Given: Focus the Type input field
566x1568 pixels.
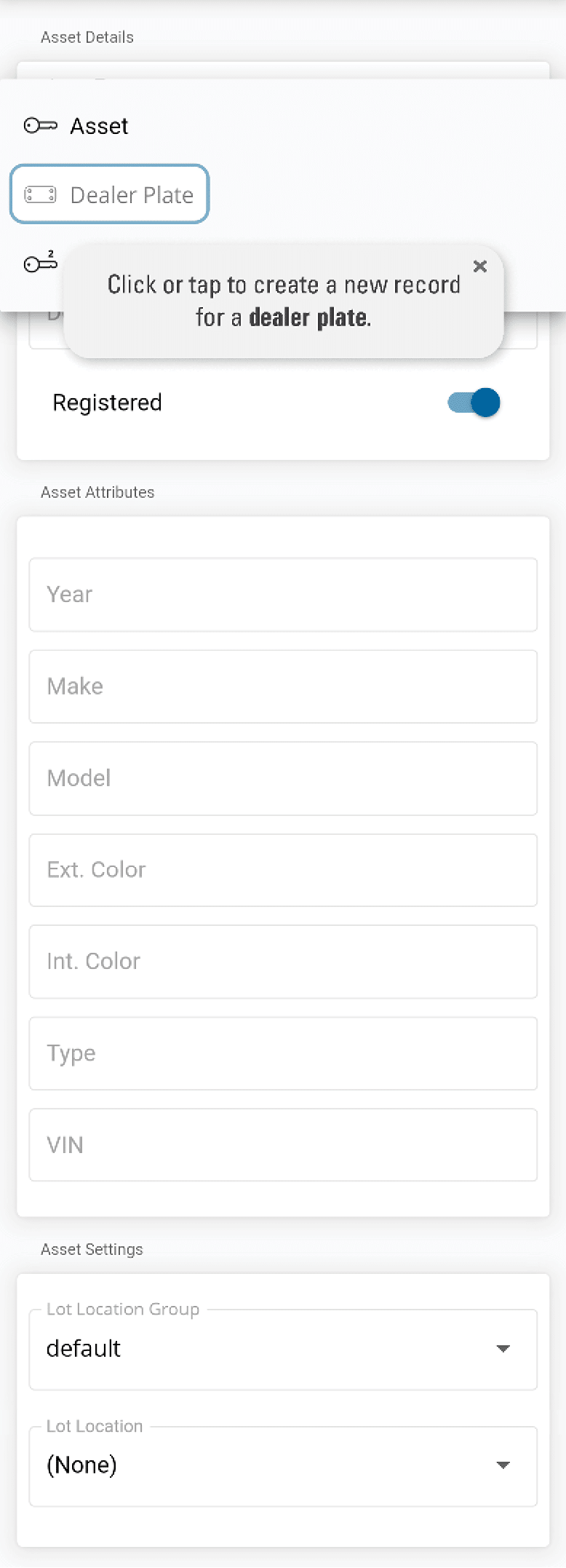Looking at the screenshot, I should tap(283, 1053).
